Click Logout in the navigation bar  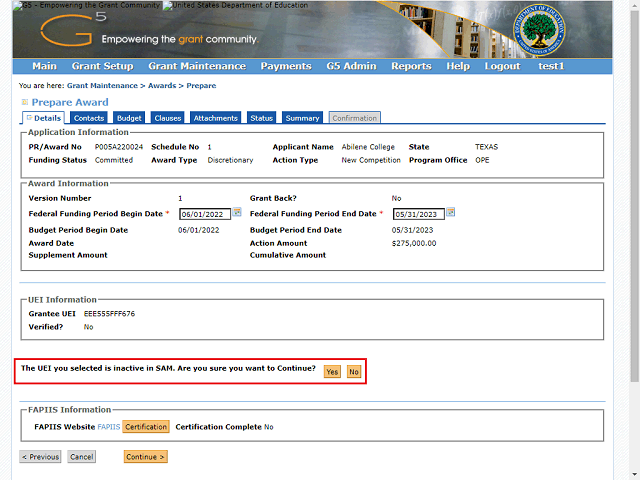tap(502, 66)
